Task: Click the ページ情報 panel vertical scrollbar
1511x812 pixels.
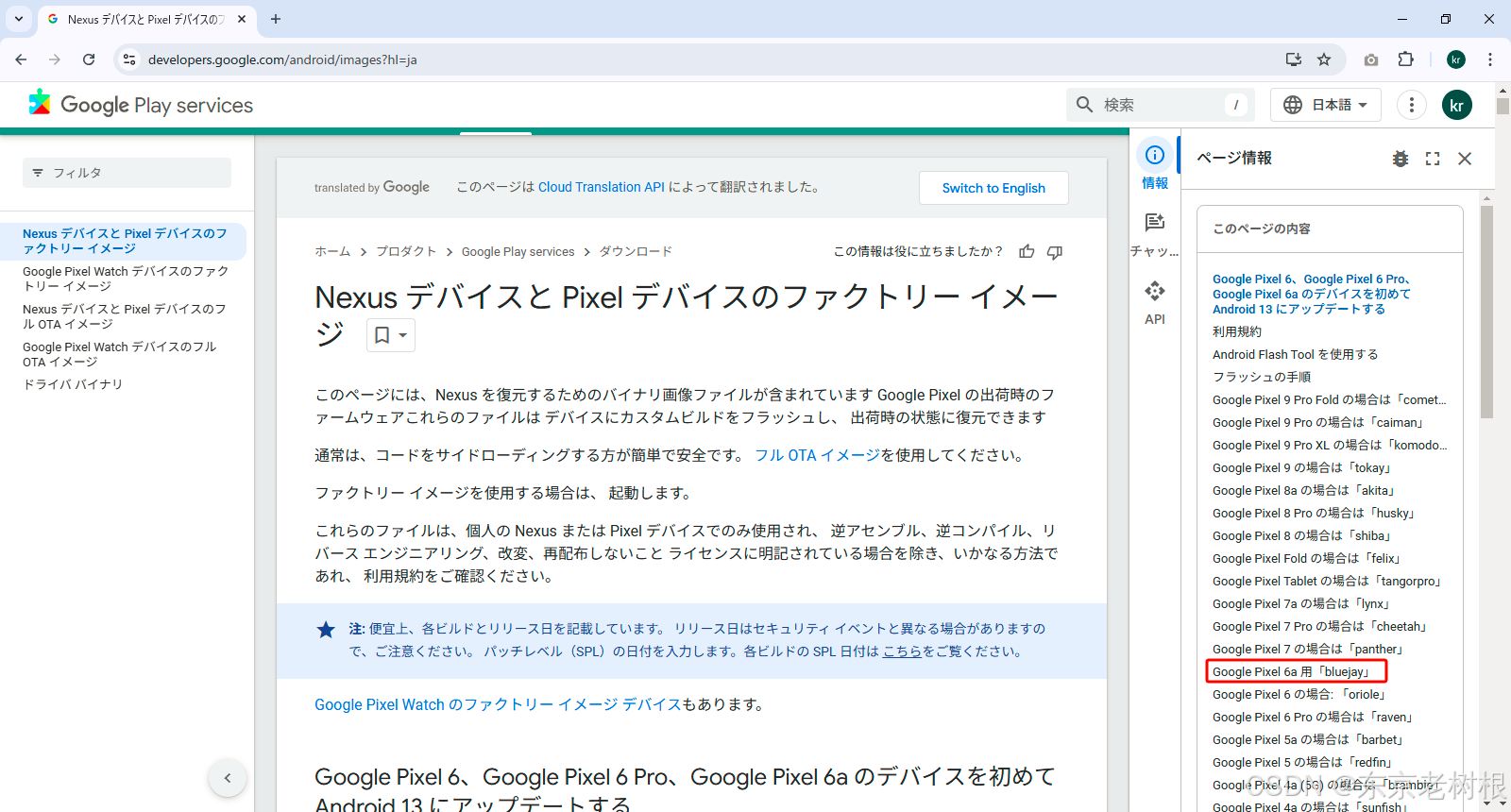Action: click(1486, 312)
